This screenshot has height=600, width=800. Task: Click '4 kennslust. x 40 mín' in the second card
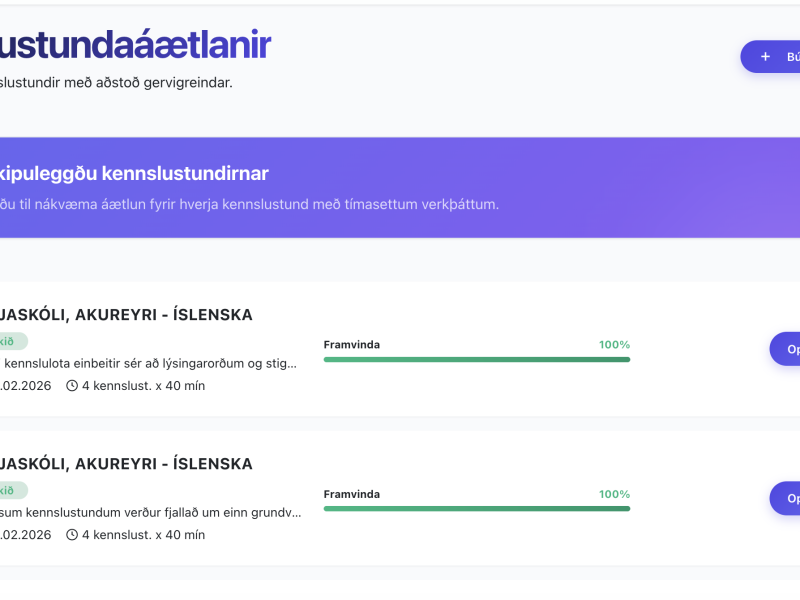(143, 535)
